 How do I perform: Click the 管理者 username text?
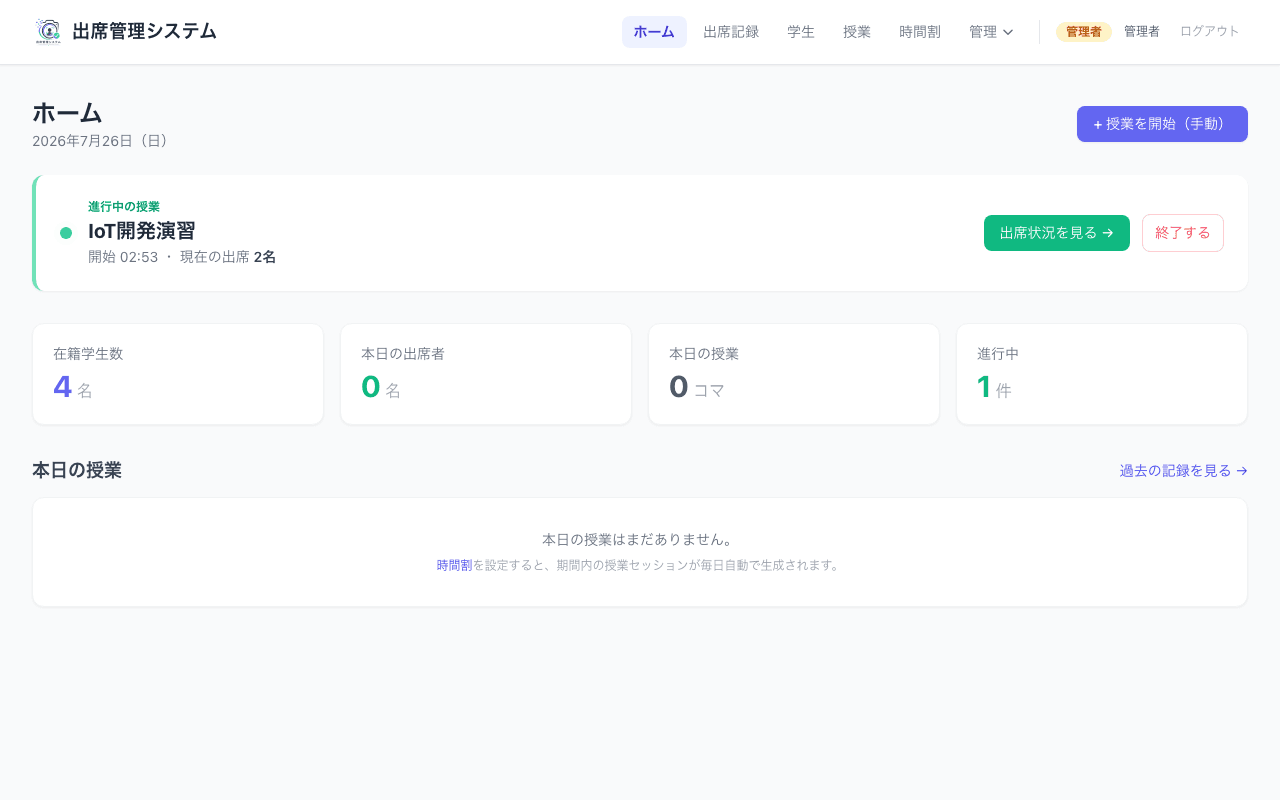click(1142, 32)
